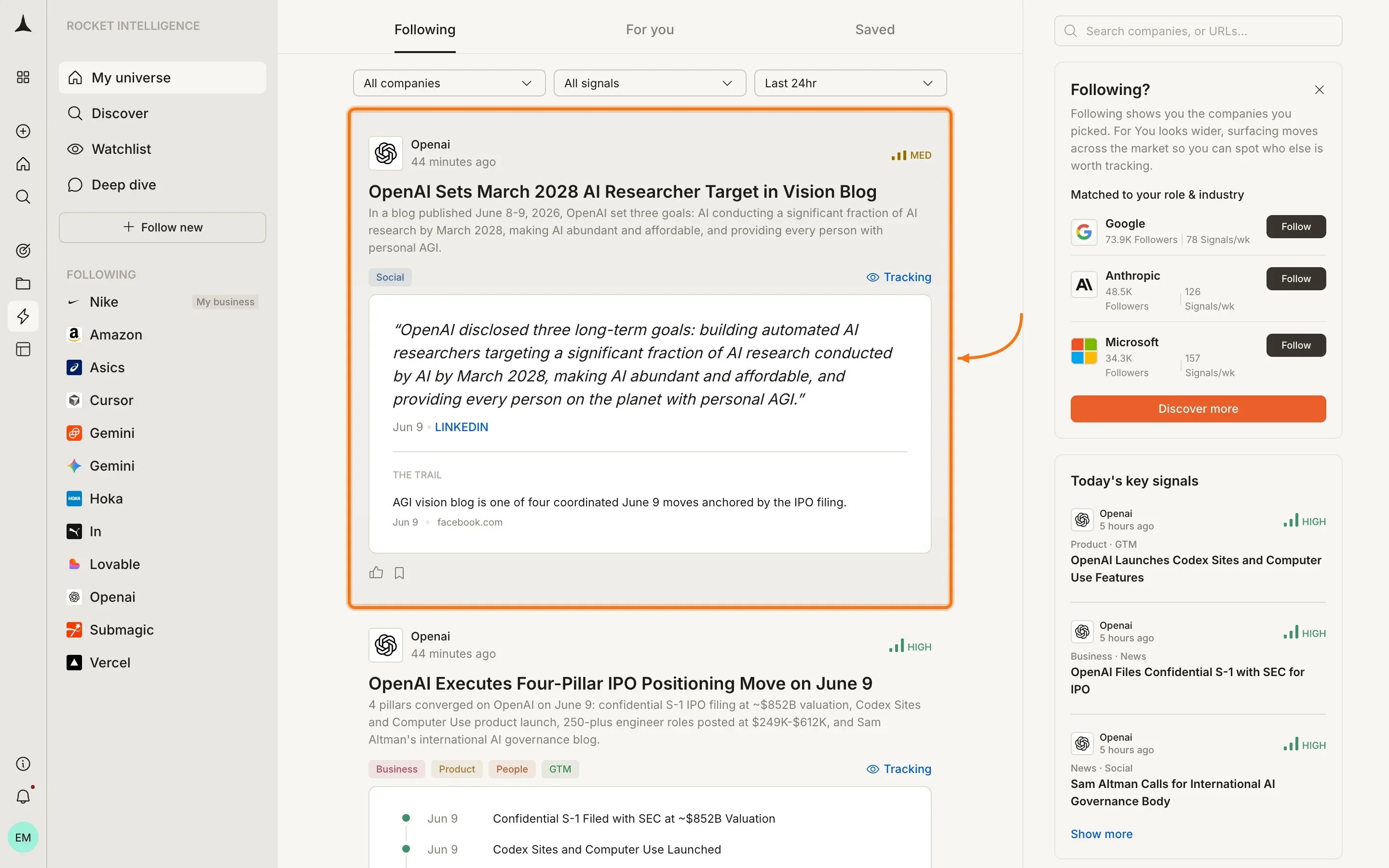Open Watchlist in the sidebar
The image size is (1389, 868).
point(163,149)
